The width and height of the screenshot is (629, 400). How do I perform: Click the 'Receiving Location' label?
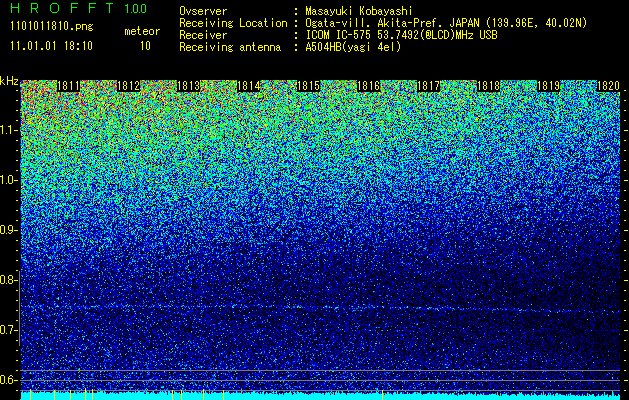pyautogui.click(x=233, y=23)
